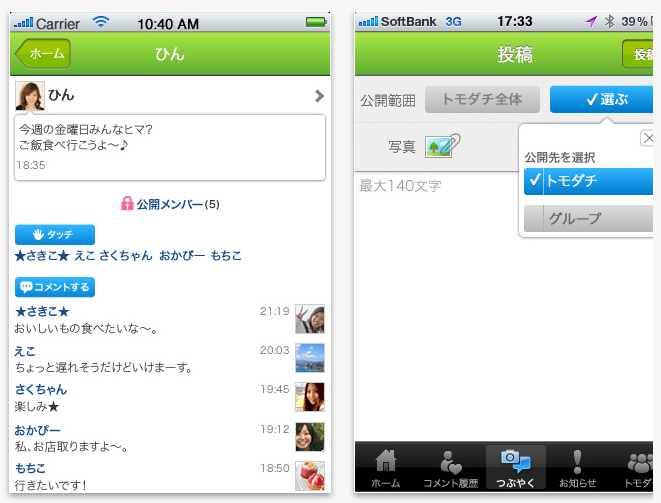The height and width of the screenshot is (503, 661).
Task: Click the post time 18:35
Action: (31, 165)
